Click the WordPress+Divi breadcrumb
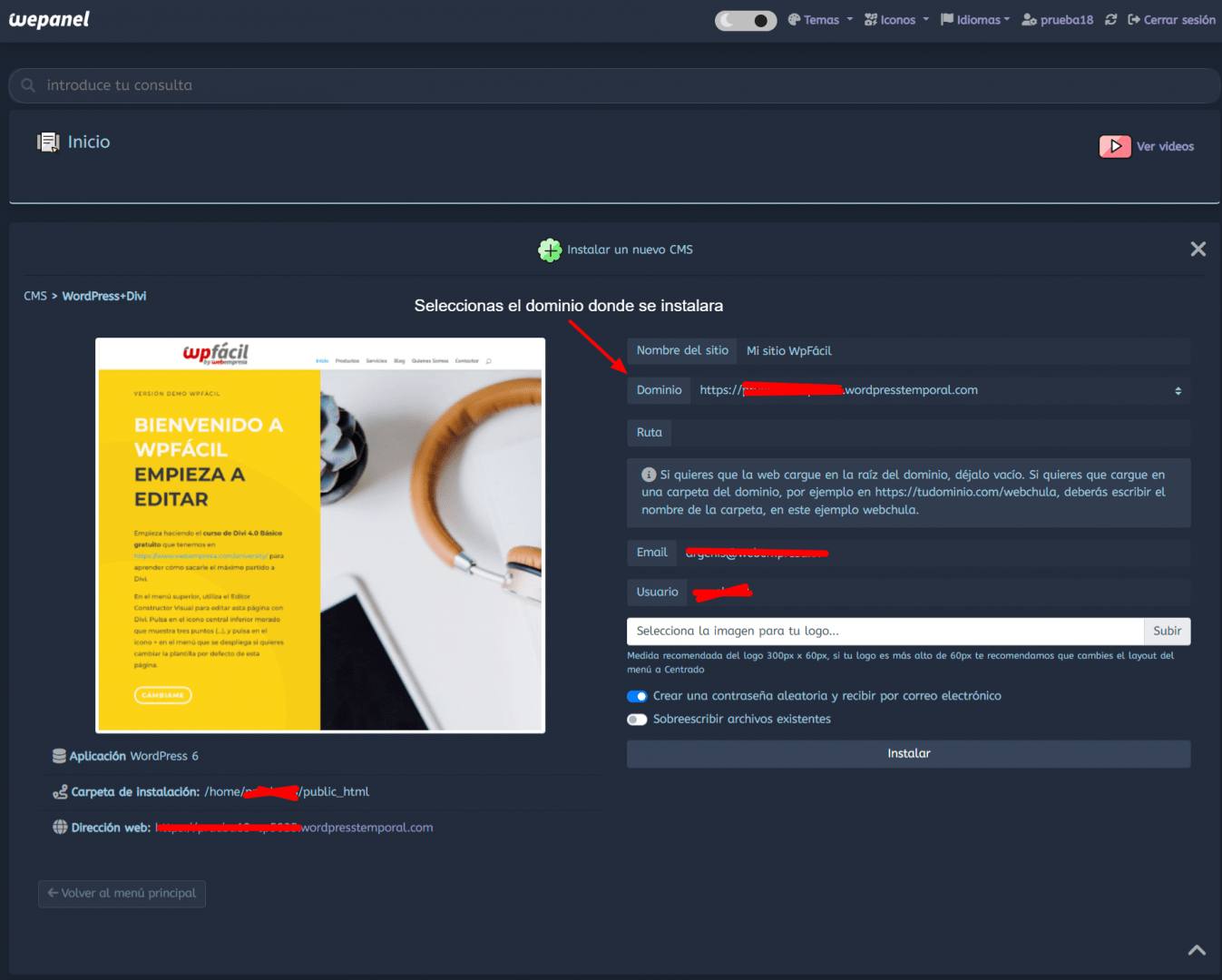 [x=104, y=296]
